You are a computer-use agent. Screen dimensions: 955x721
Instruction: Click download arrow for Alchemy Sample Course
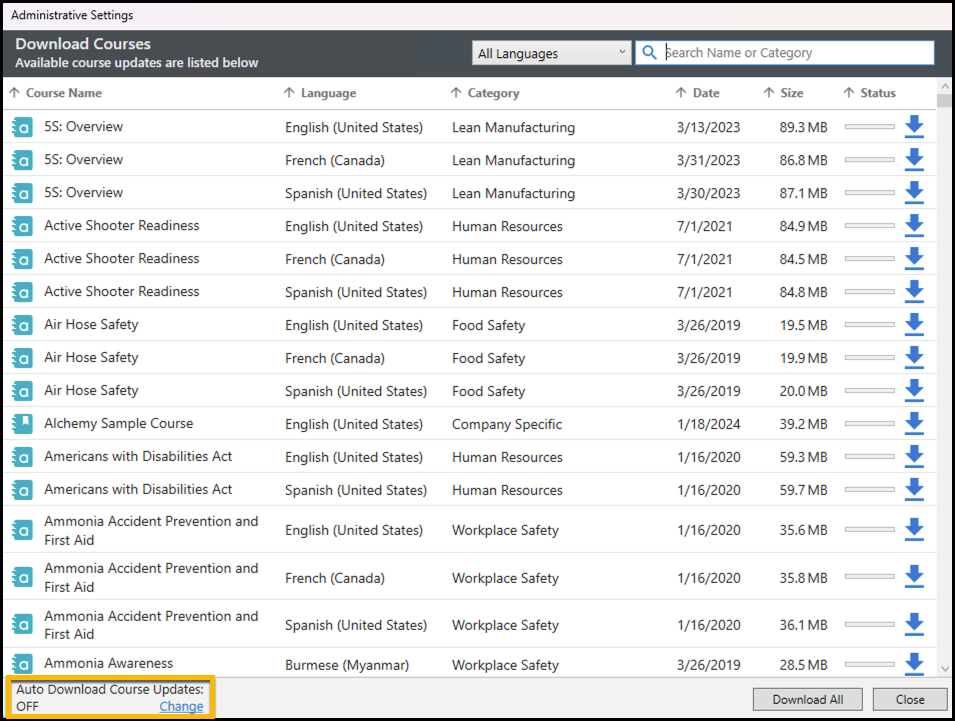pos(913,424)
